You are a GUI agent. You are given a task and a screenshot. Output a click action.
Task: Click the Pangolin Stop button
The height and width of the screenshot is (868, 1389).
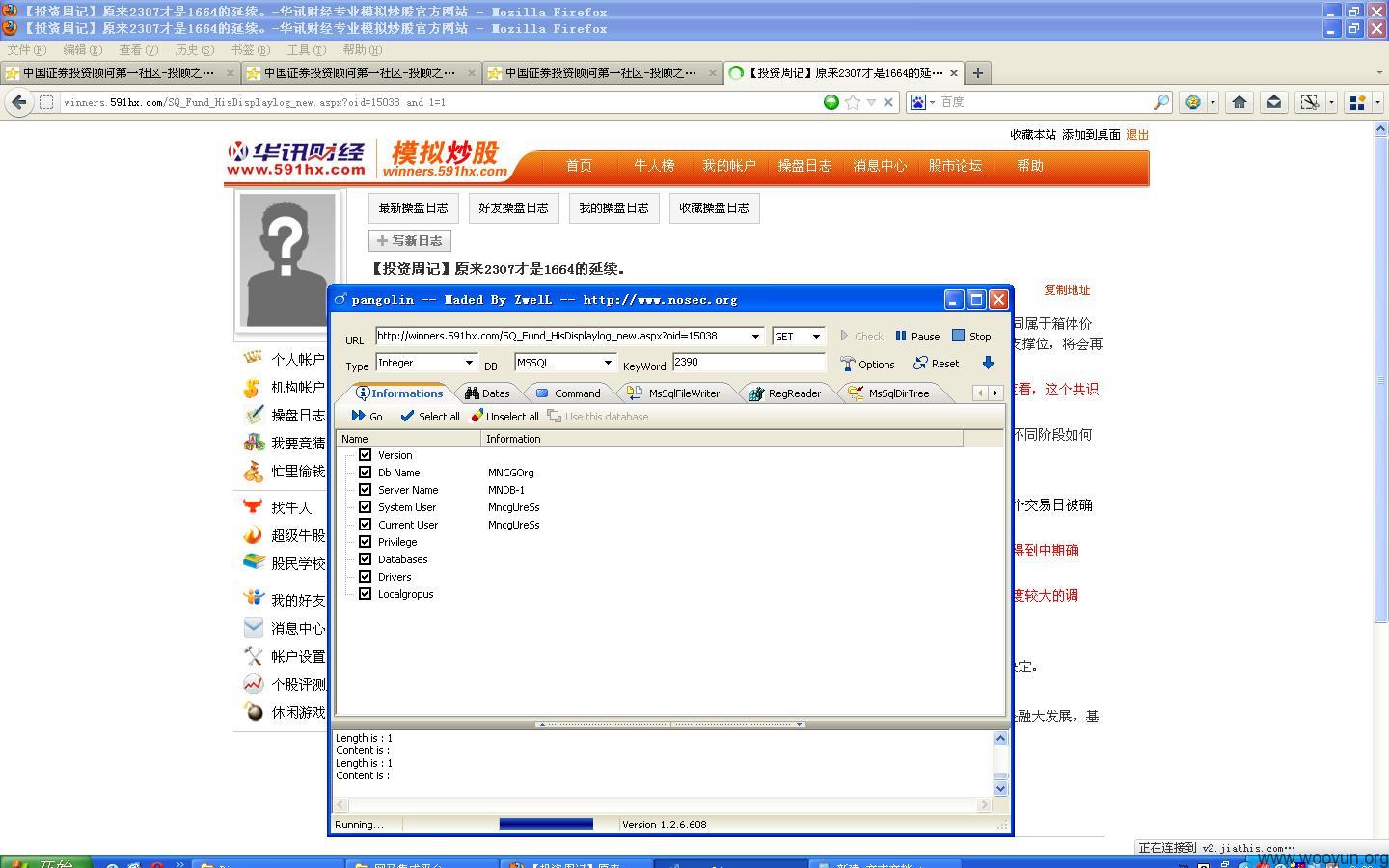click(x=971, y=337)
